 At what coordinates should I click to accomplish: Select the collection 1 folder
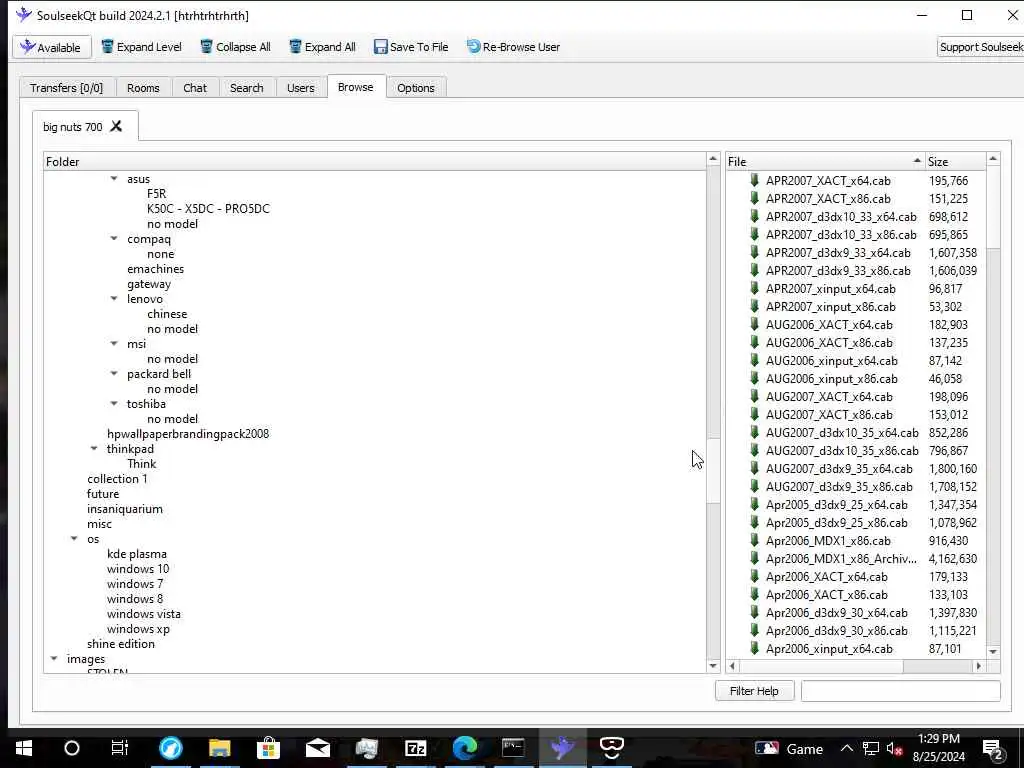coord(118,479)
